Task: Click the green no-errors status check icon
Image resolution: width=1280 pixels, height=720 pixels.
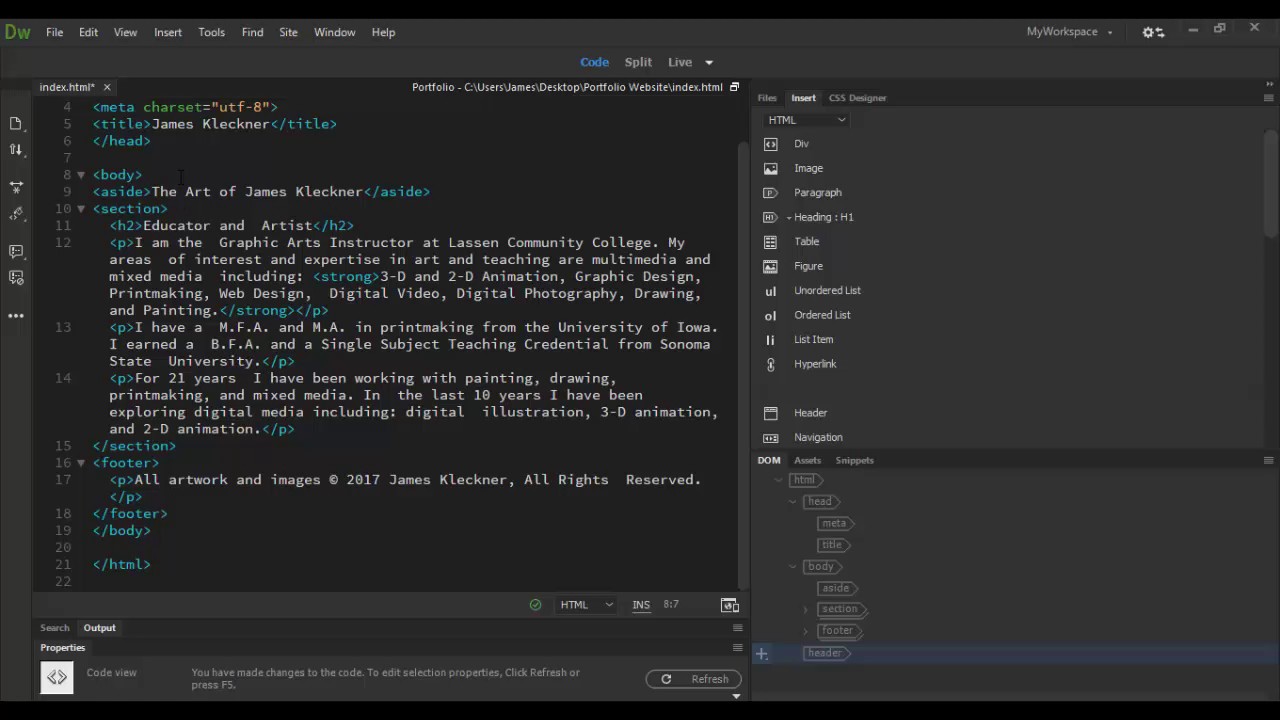Action: click(x=535, y=604)
